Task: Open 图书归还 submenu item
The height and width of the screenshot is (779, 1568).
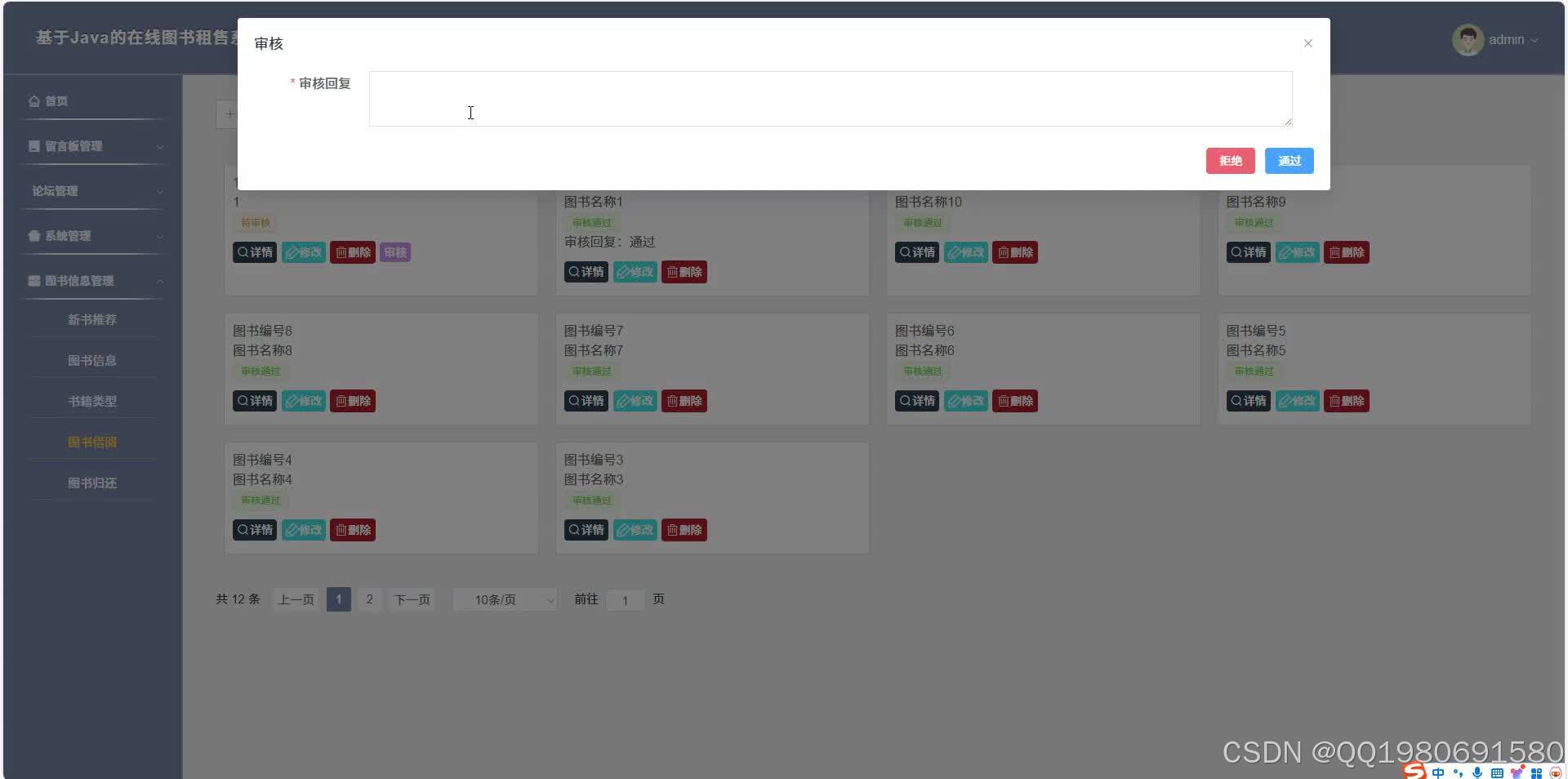Action: (92, 483)
